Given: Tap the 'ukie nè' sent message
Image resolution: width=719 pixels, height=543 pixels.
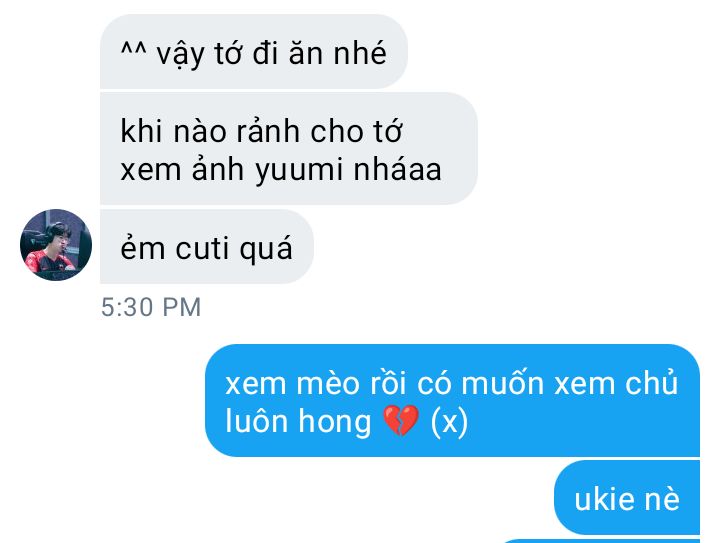Looking at the screenshot, I should click(x=627, y=498).
